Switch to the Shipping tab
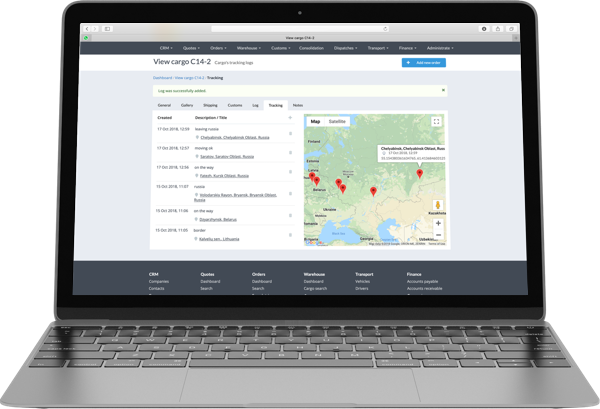Image resolution: width=600 pixels, height=409 pixels. [210, 105]
